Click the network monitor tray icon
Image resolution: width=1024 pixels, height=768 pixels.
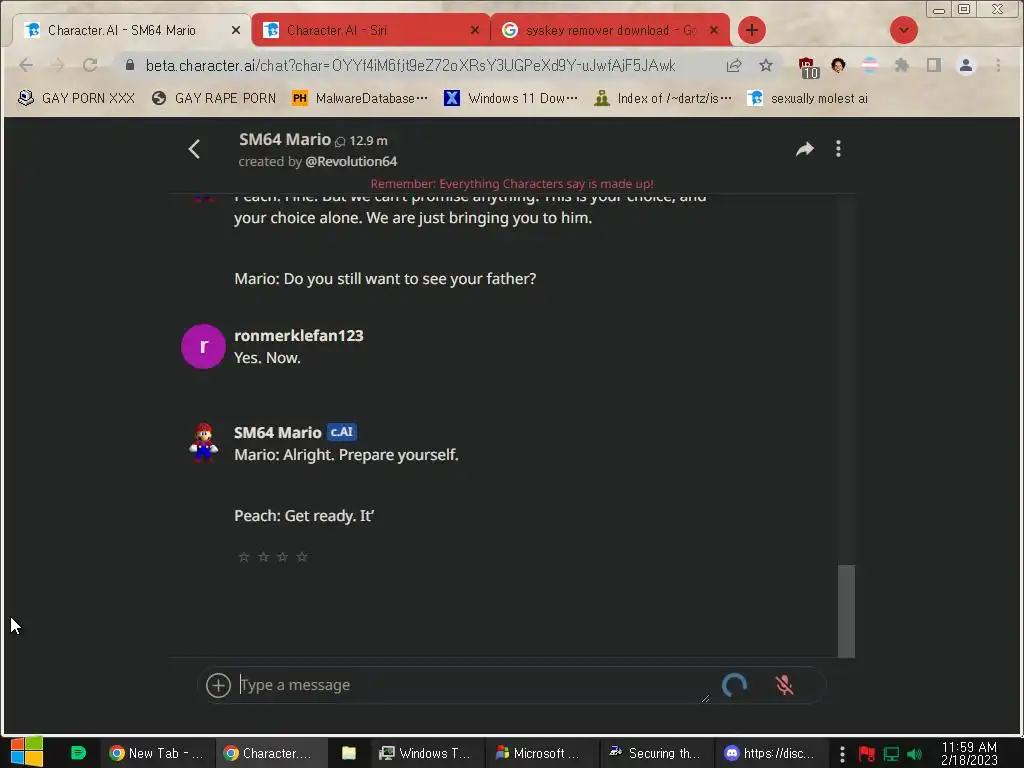click(891, 754)
